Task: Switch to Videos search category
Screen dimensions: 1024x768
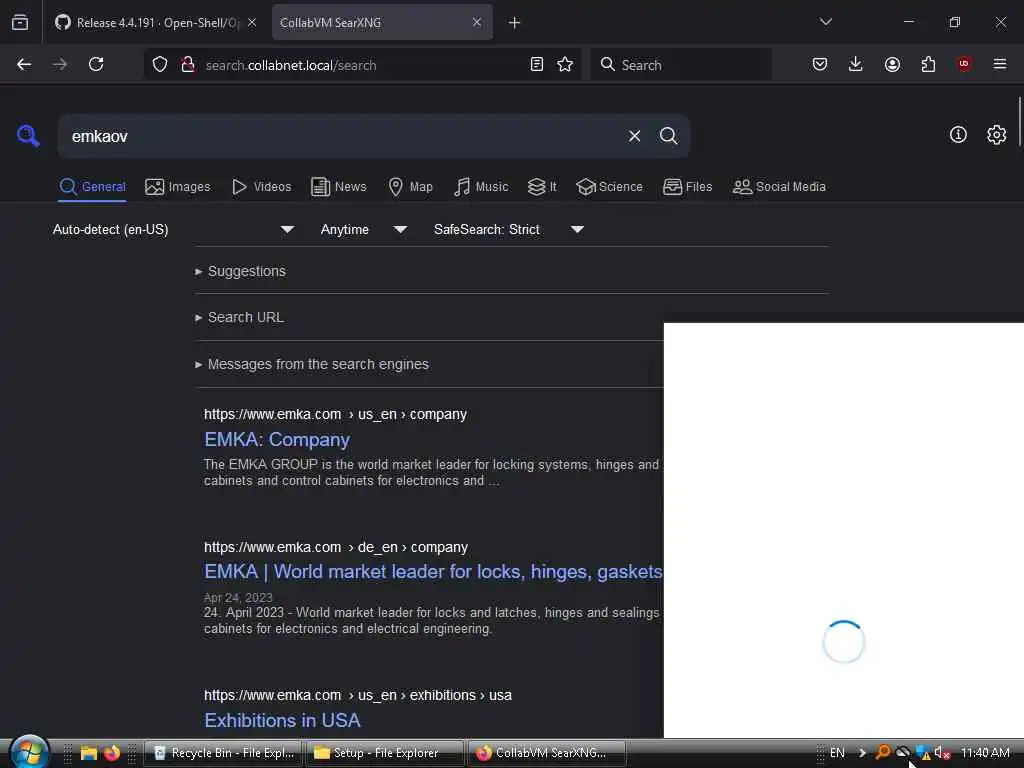Action: coord(261,187)
